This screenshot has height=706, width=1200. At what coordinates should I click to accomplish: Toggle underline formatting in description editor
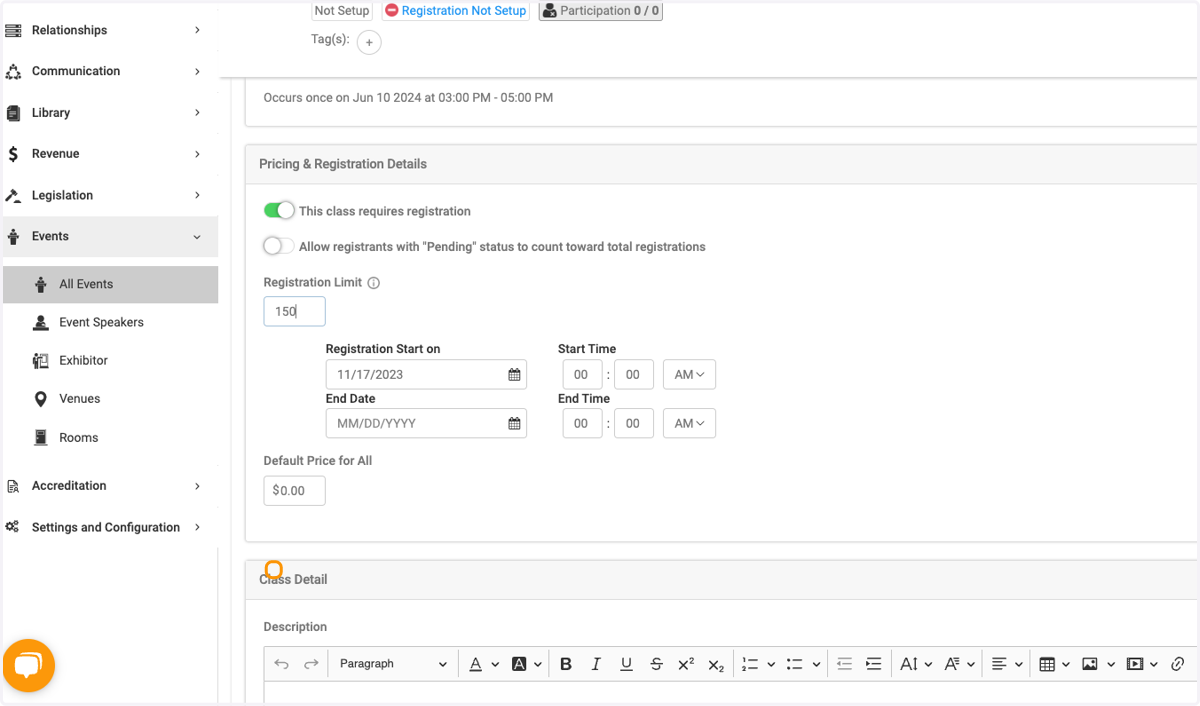pos(626,664)
